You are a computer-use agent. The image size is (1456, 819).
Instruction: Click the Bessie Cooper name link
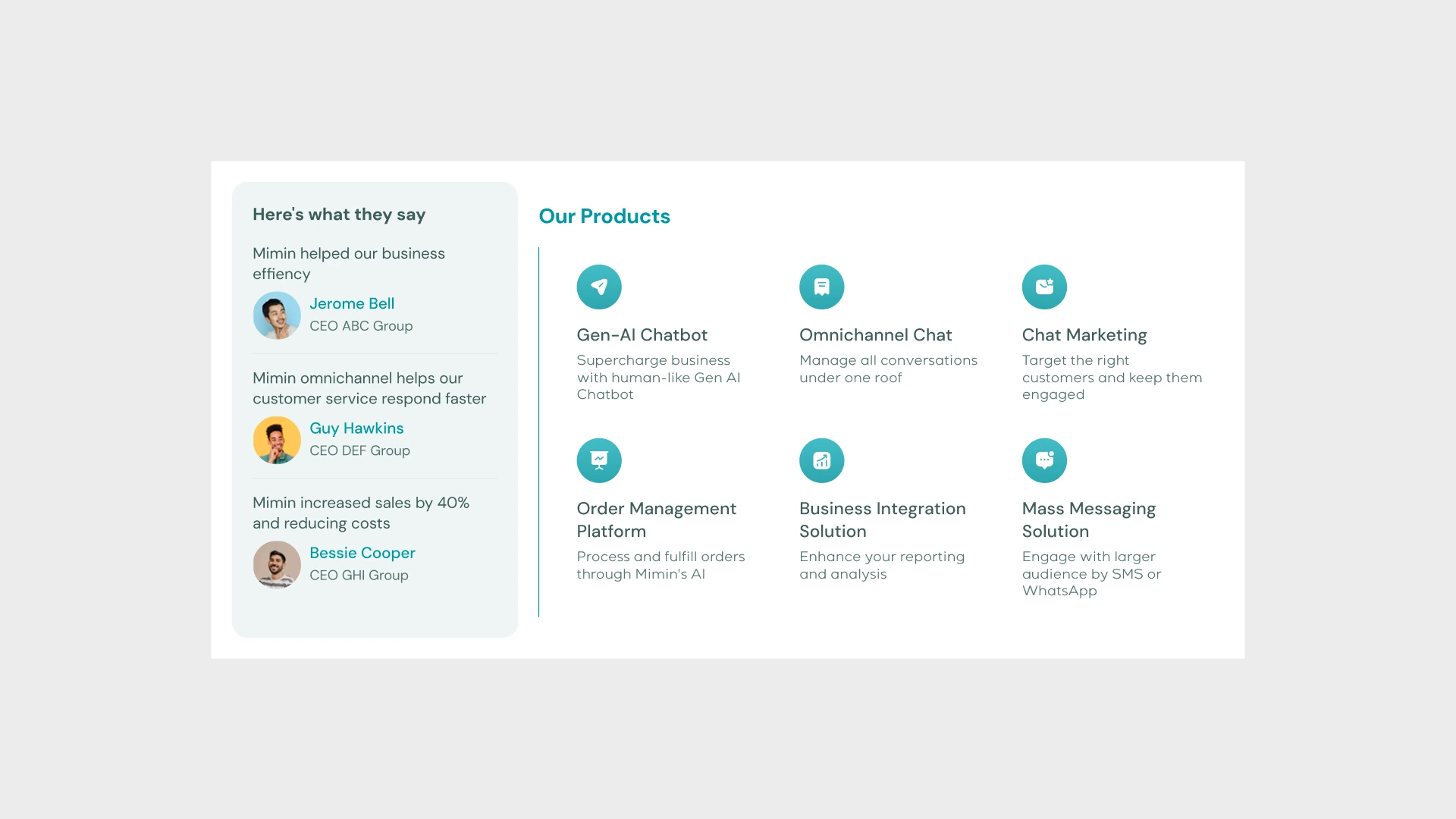(362, 553)
